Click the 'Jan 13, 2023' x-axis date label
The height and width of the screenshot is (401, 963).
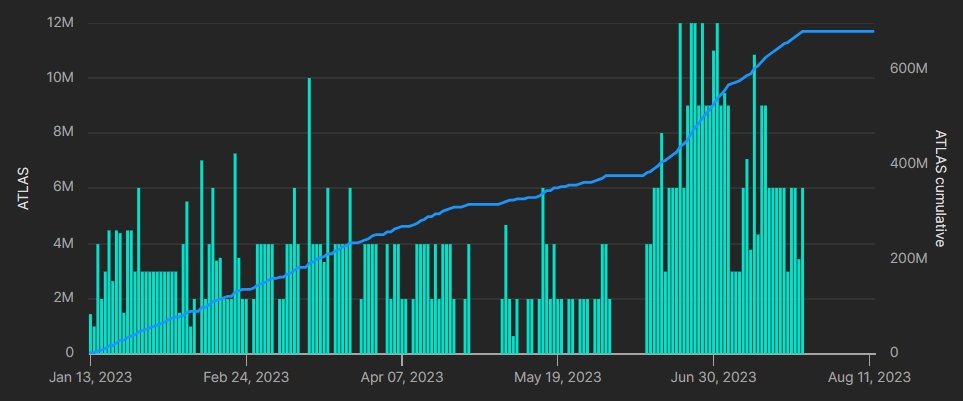91,378
